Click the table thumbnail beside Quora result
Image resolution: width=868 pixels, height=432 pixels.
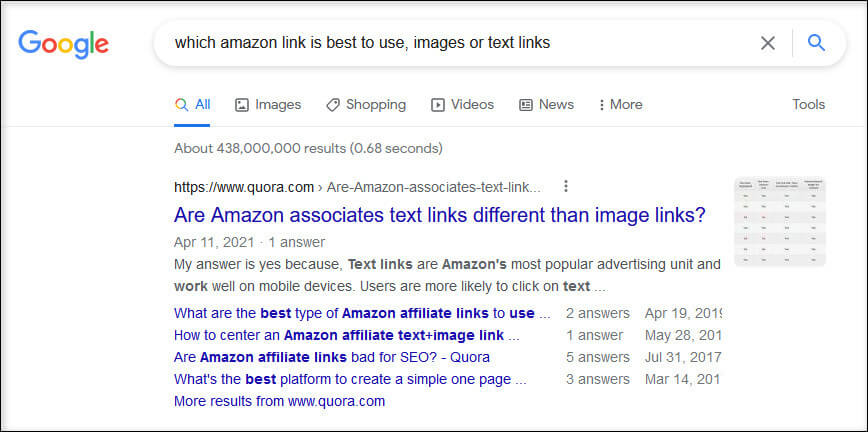click(x=779, y=222)
